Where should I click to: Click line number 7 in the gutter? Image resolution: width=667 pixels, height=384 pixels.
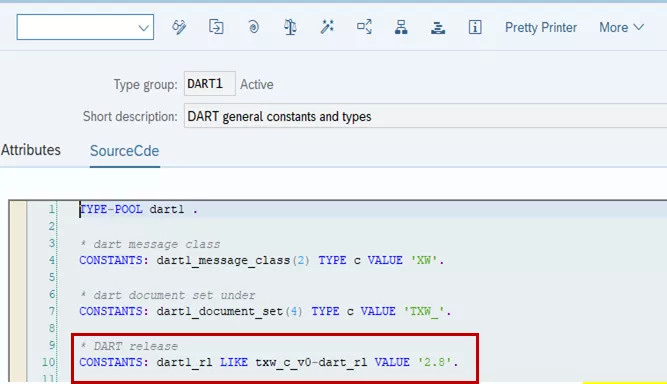(51, 311)
